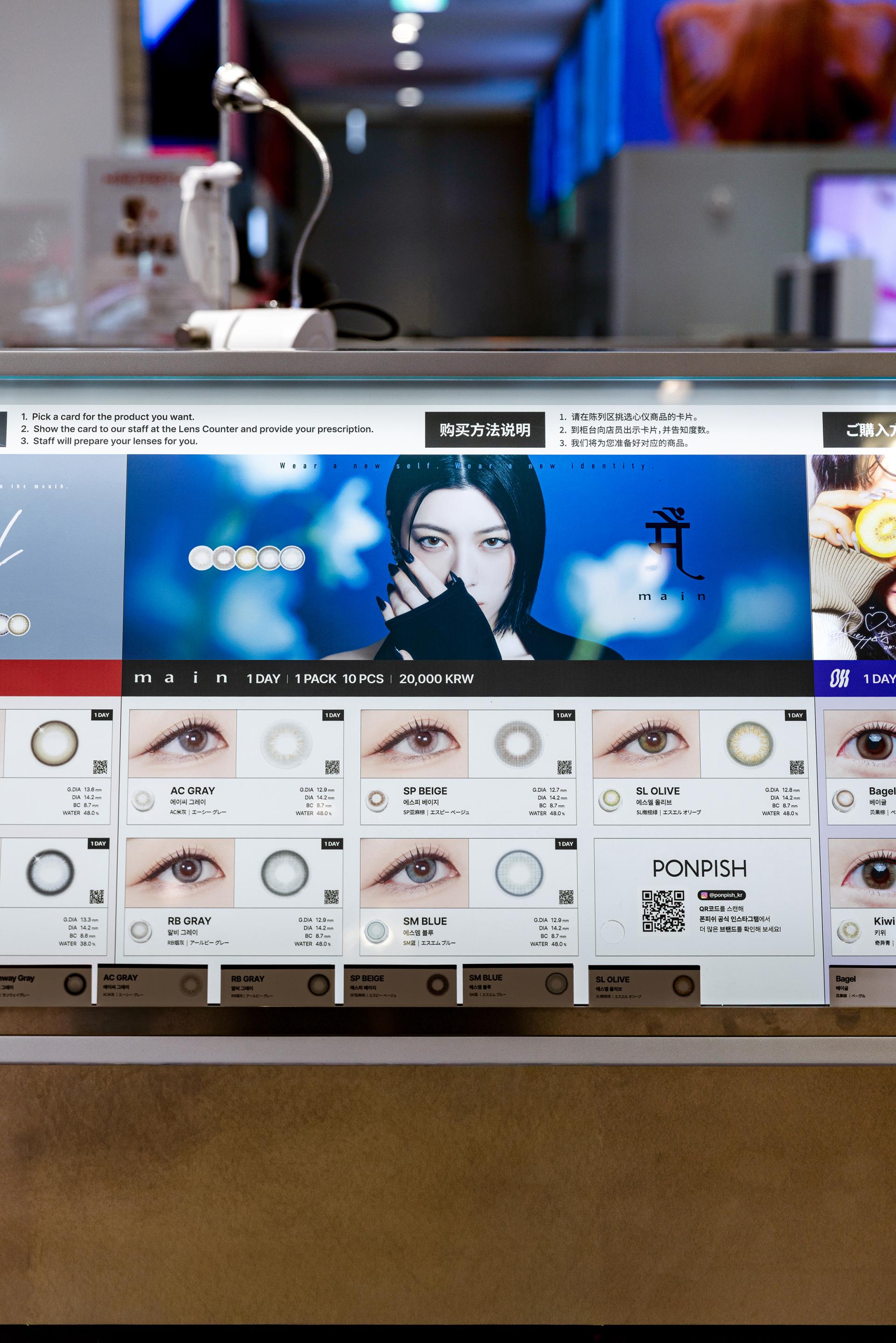Click the '1 DAY' badge on the SP BEIGE card
896x1343 pixels.
point(564,715)
